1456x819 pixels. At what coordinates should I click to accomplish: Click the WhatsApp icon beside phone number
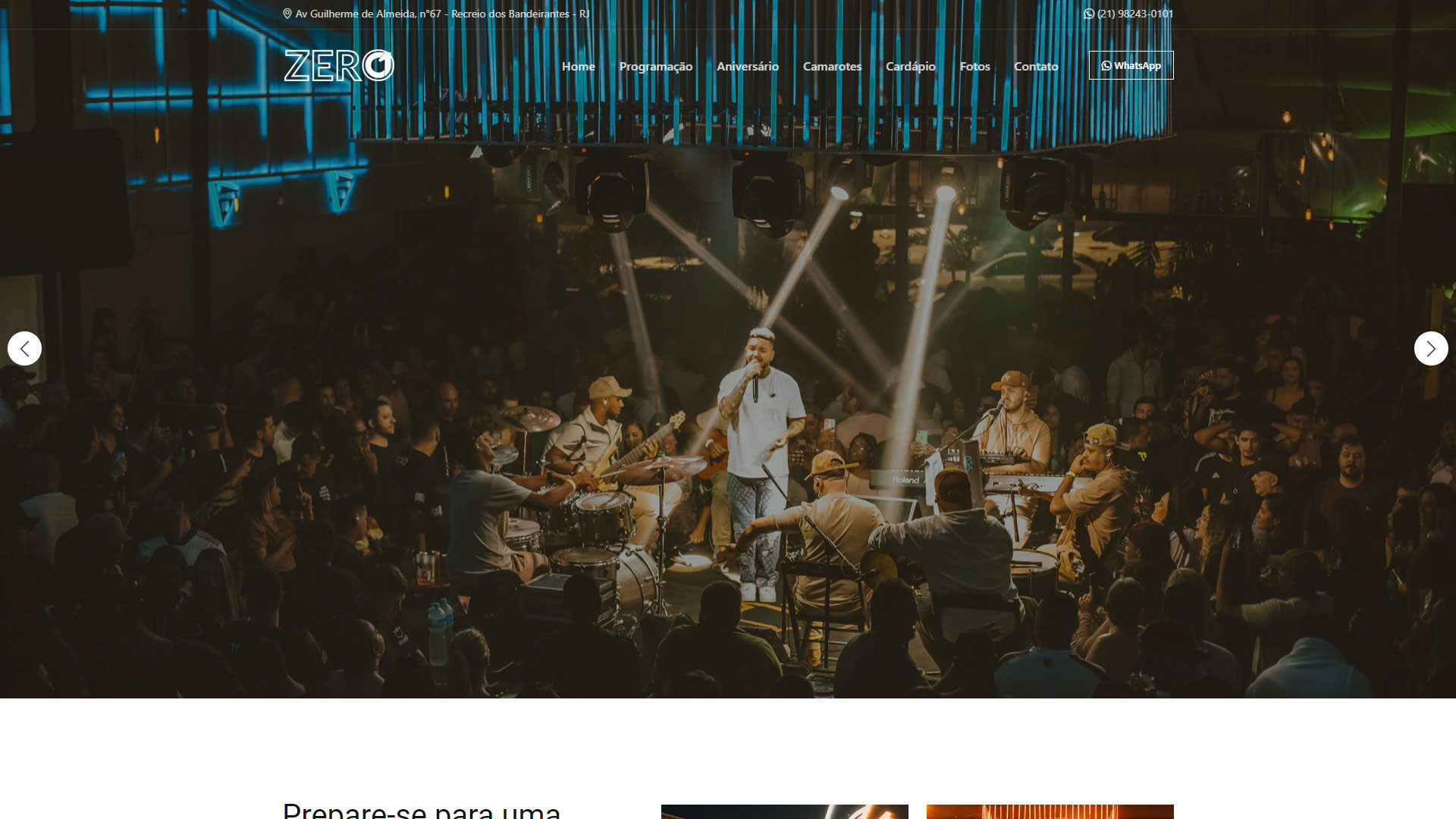(1089, 14)
